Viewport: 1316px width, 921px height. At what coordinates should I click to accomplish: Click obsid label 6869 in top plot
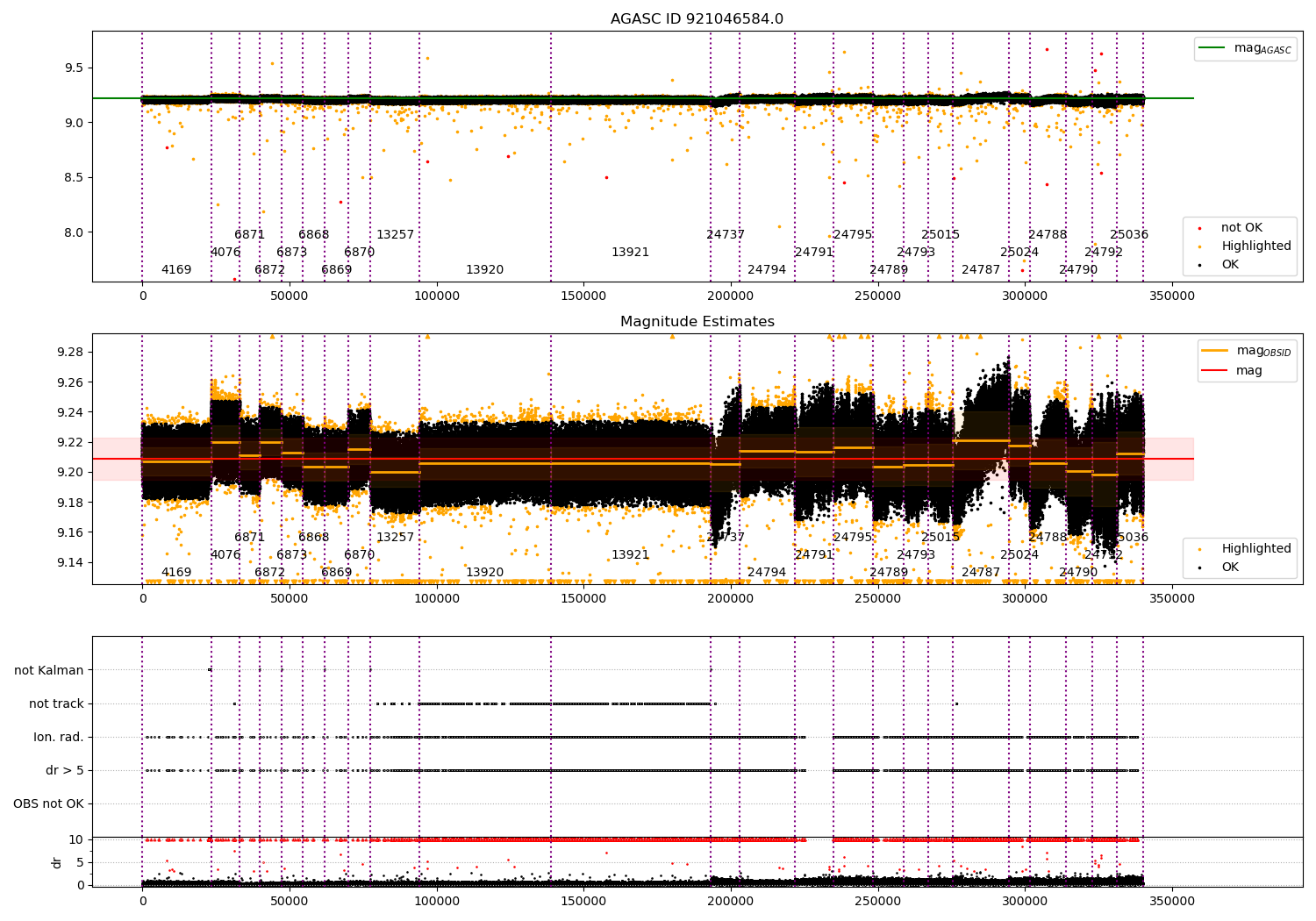[x=337, y=270]
